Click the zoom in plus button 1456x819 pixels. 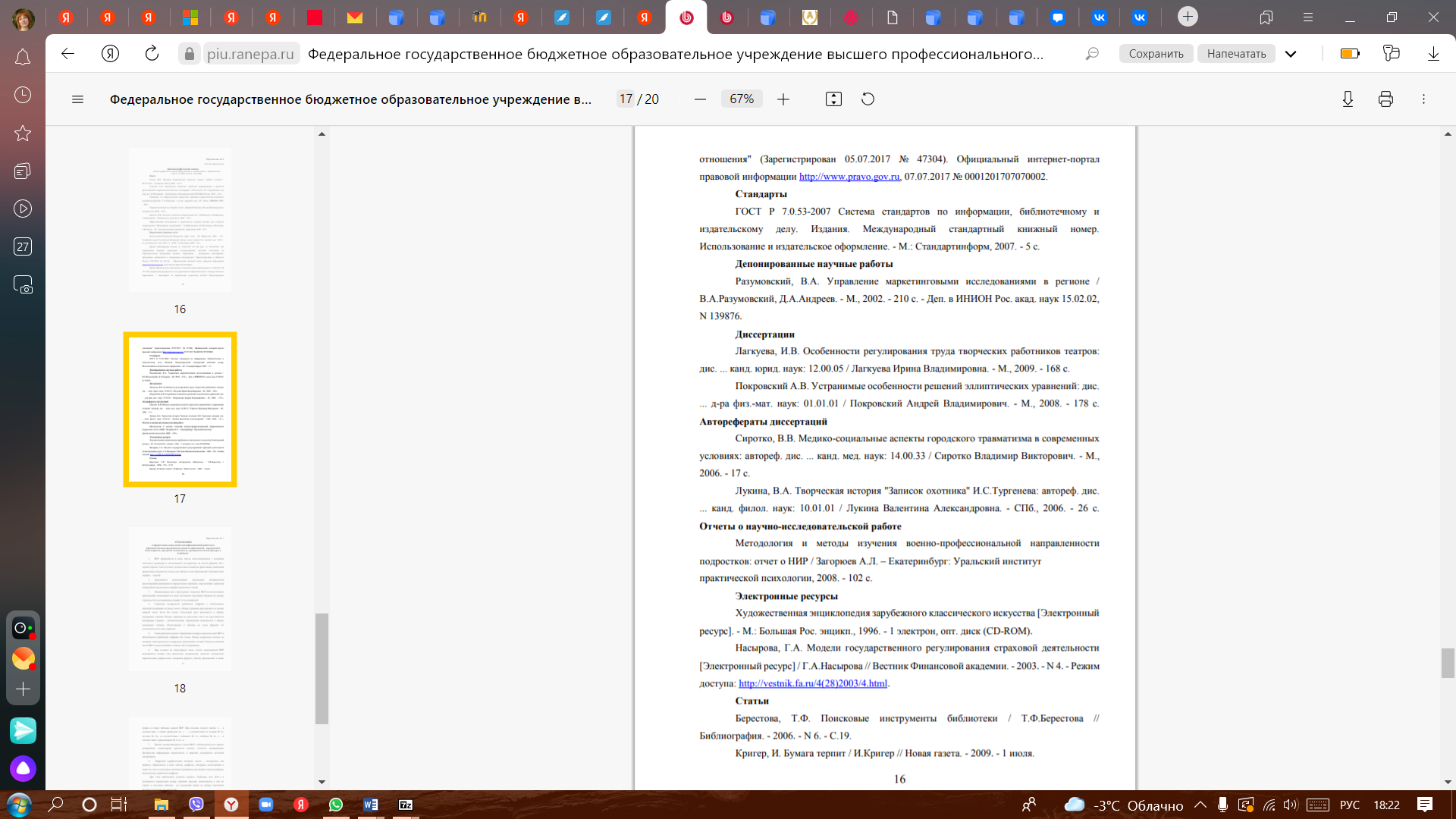tap(783, 99)
